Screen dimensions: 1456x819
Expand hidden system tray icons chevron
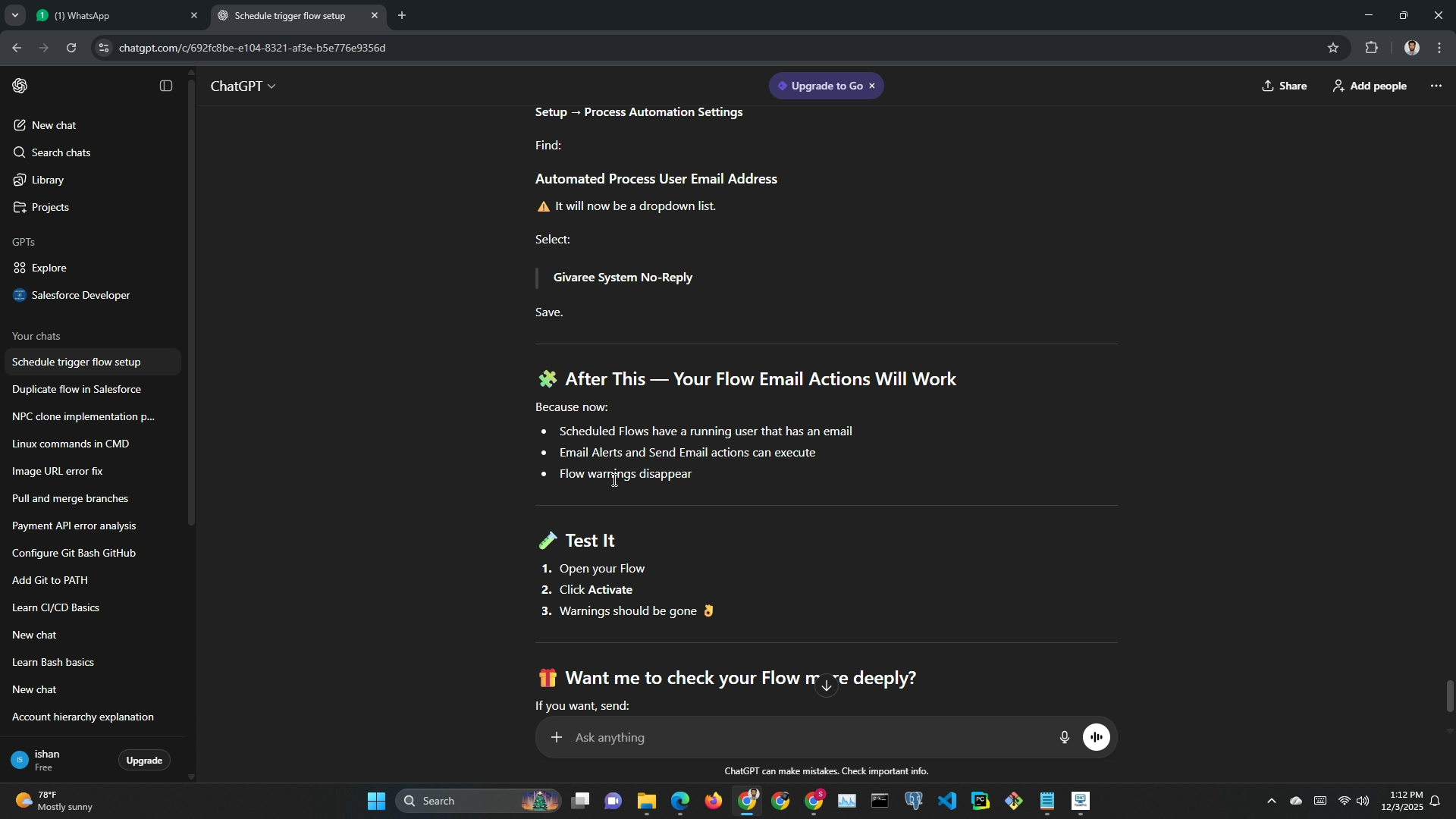[x=1272, y=802]
